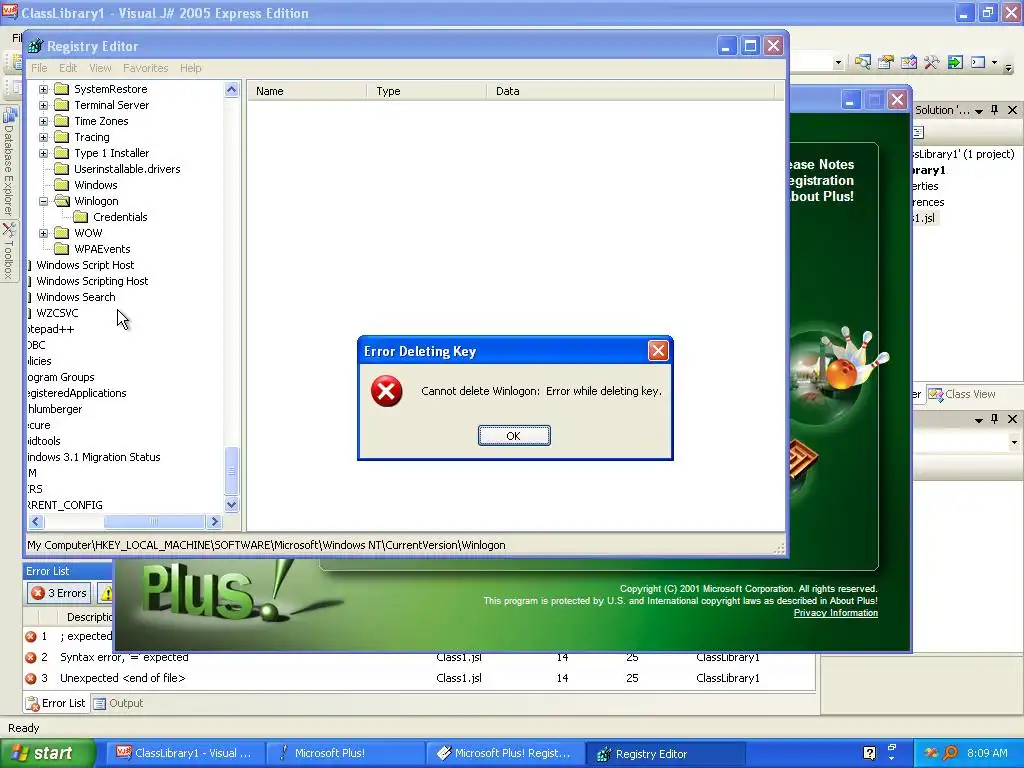Viewport: 1024px width, 768px height.
Task: Select the Windows Script Host key
Action: (85, 265)
